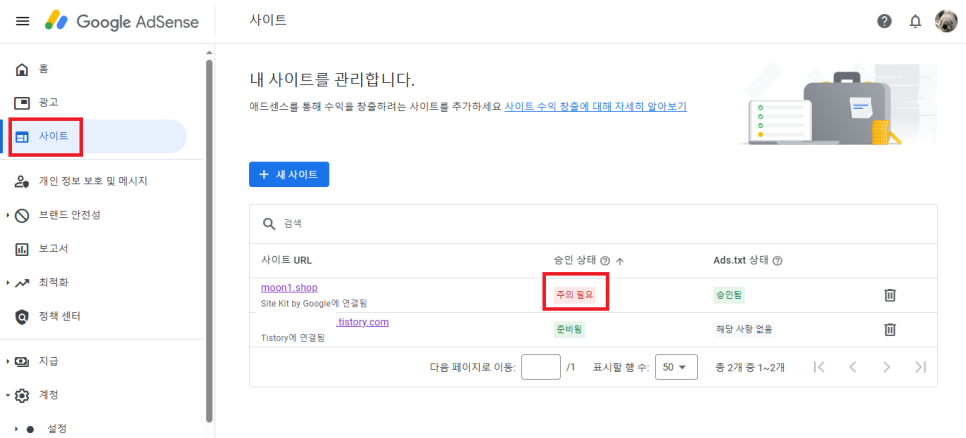Viewport: 966px width, 438px height.
Task: Go to the last page arrow
Action: point(920,367)
